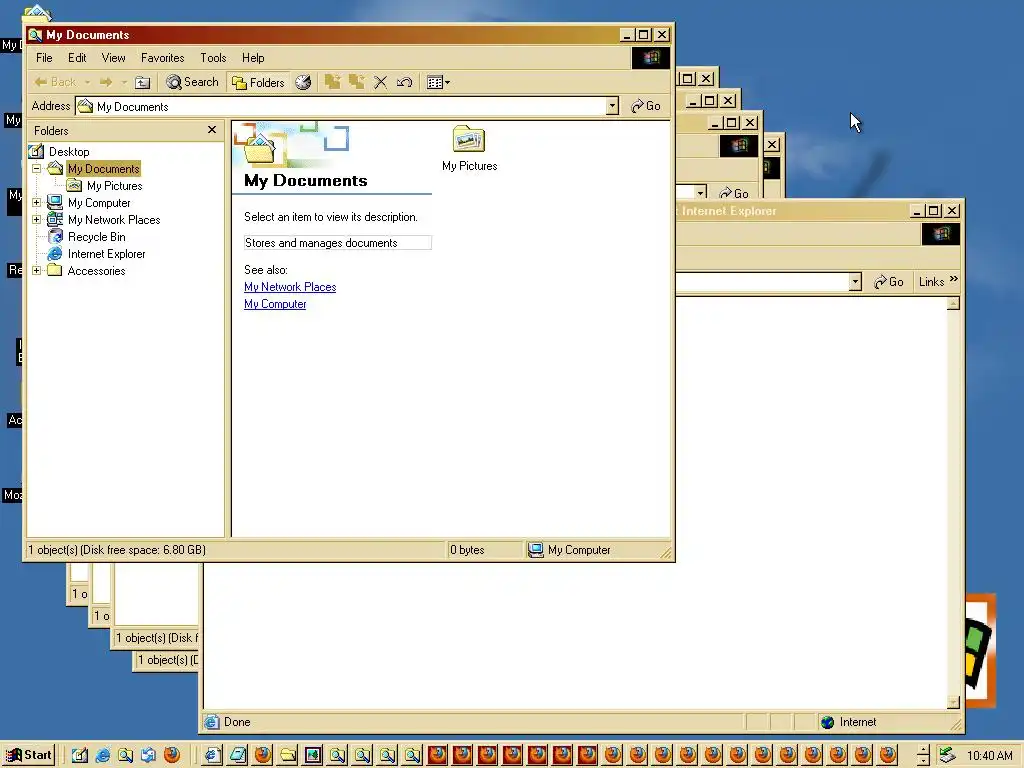
Task: Open the Views dropdown arrow
Action: pos(447,82)
